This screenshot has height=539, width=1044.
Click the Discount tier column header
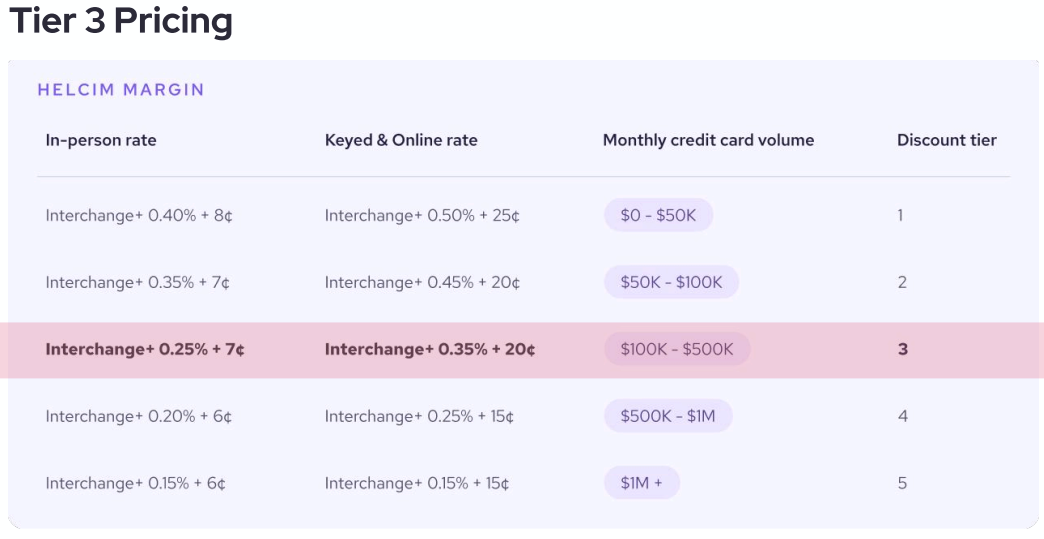(x=947, y=140)
